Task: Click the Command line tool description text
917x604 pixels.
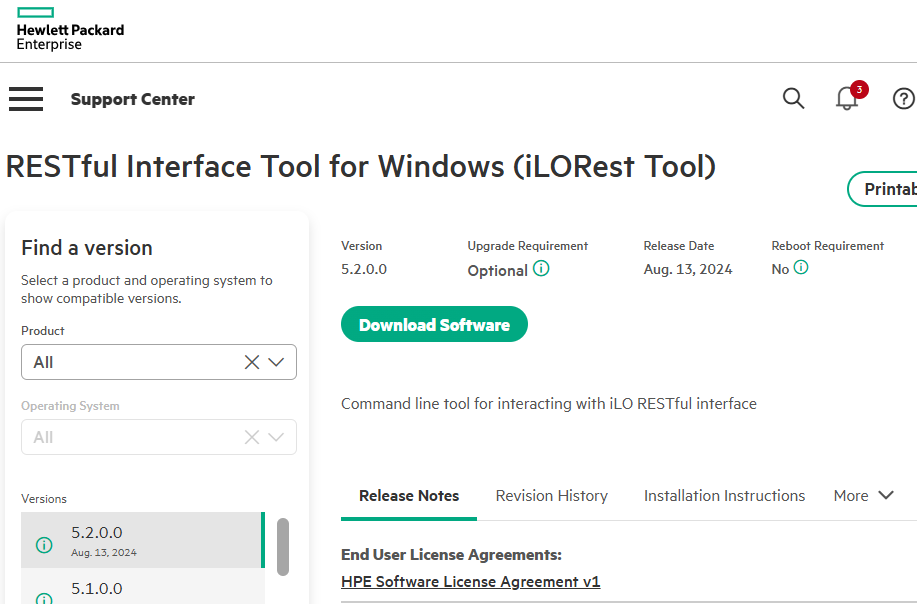Action: coord(549,403)
